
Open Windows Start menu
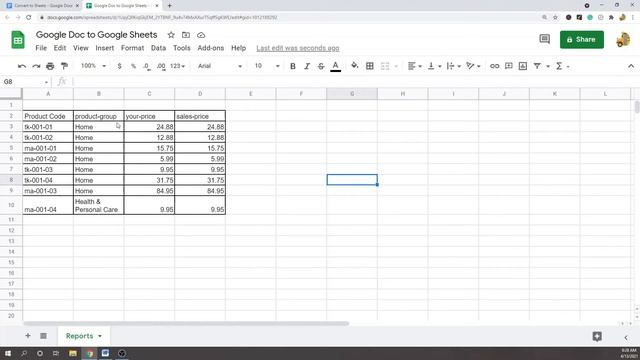pyautogui.click(x=8, y=353)
